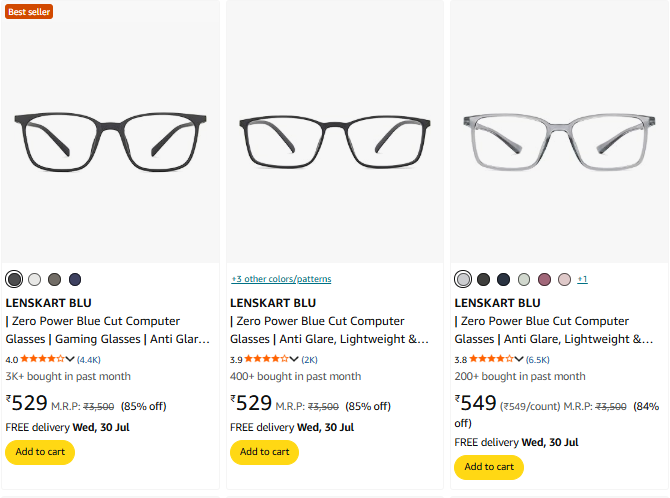Choose the maroon swatch on third product

[x=544, y=279]
